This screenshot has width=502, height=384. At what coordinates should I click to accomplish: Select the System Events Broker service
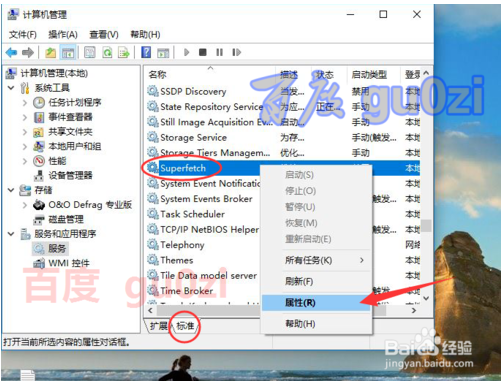[x=206, y=199]
